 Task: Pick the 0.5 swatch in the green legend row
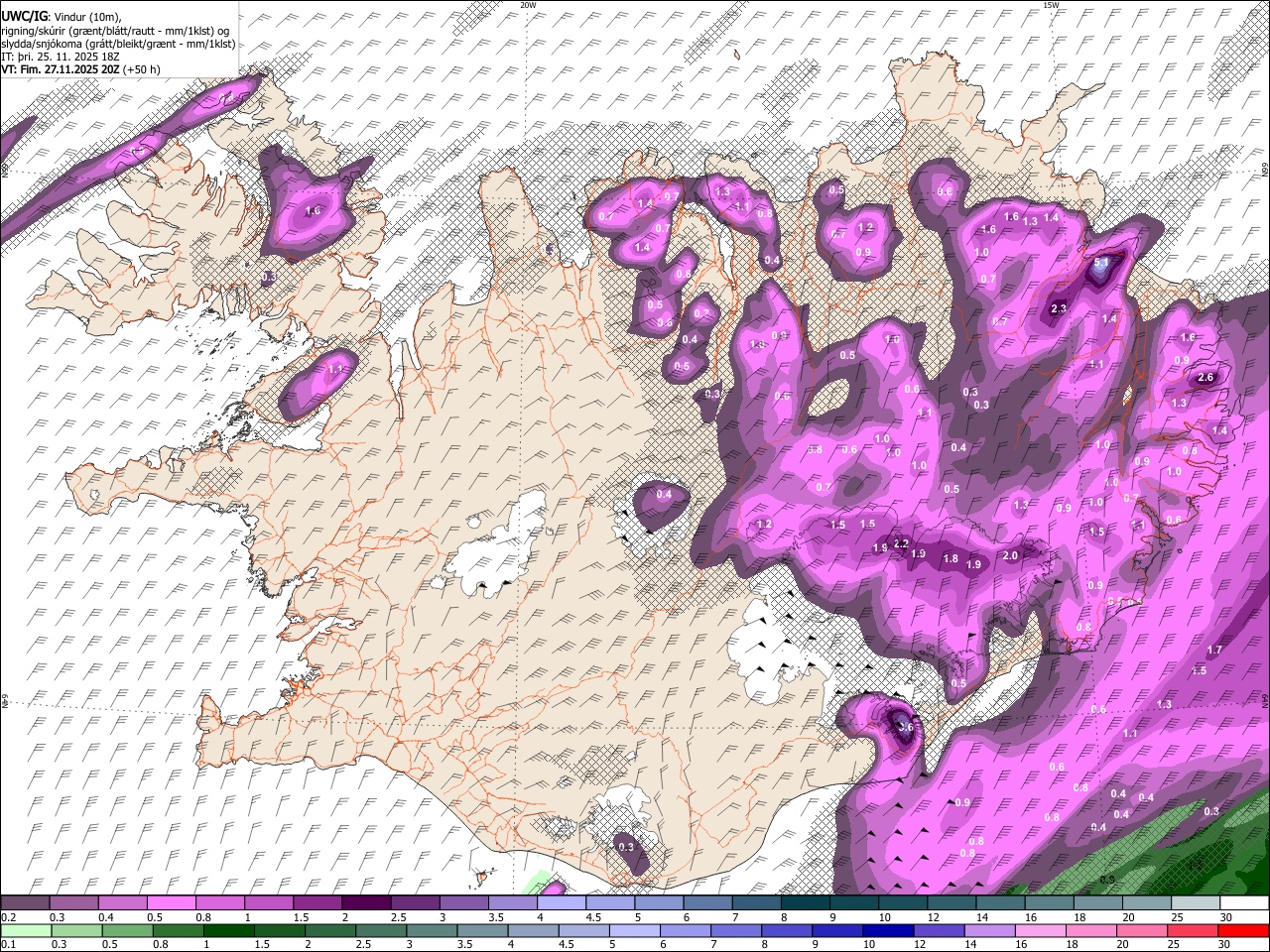[128, 930]
